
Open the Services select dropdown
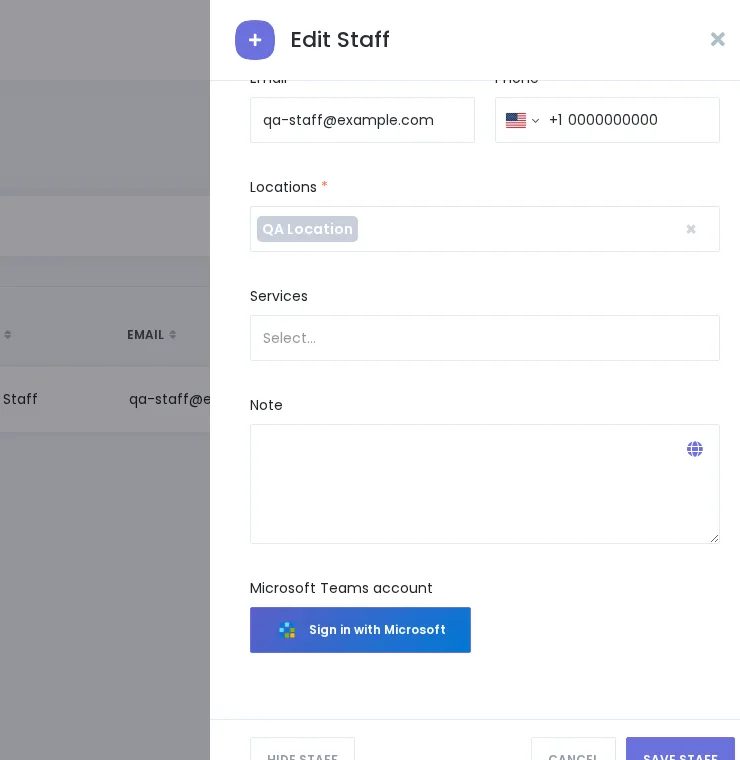pyautogui.click(x=485, y=338)
